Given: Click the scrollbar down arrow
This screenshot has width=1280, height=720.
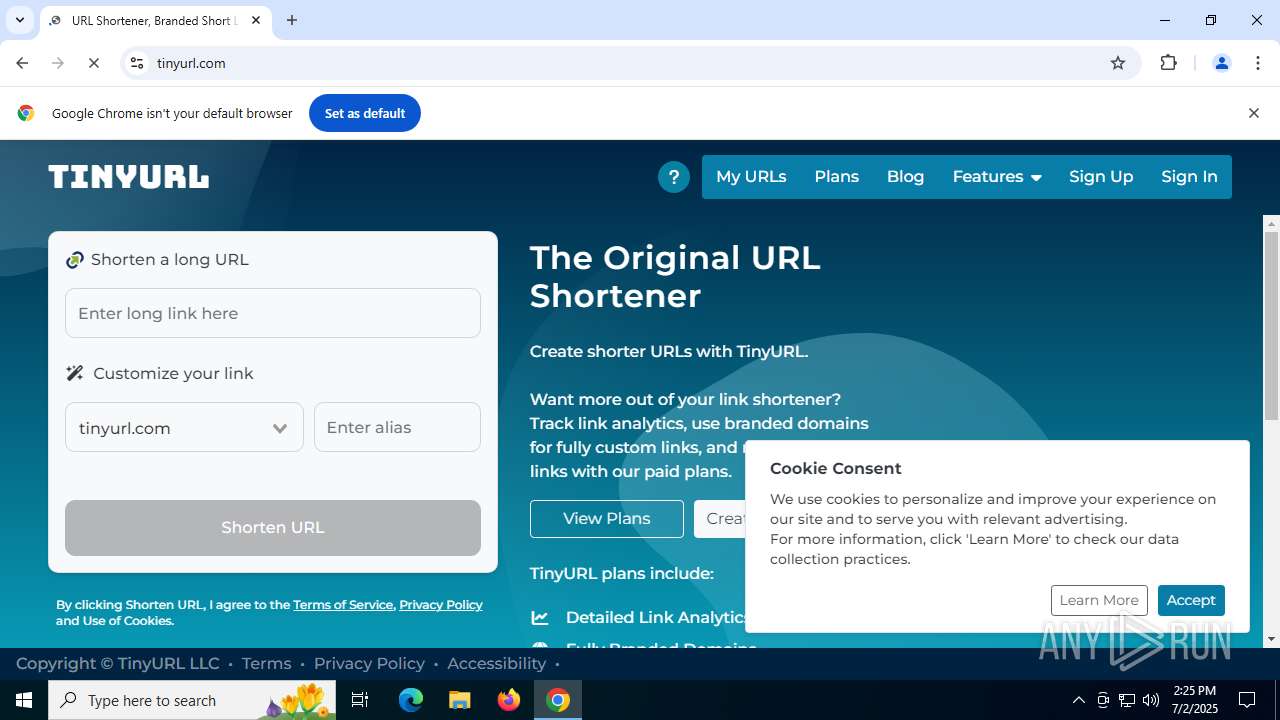Looking at the screenshot, I should click(1271, 639).
